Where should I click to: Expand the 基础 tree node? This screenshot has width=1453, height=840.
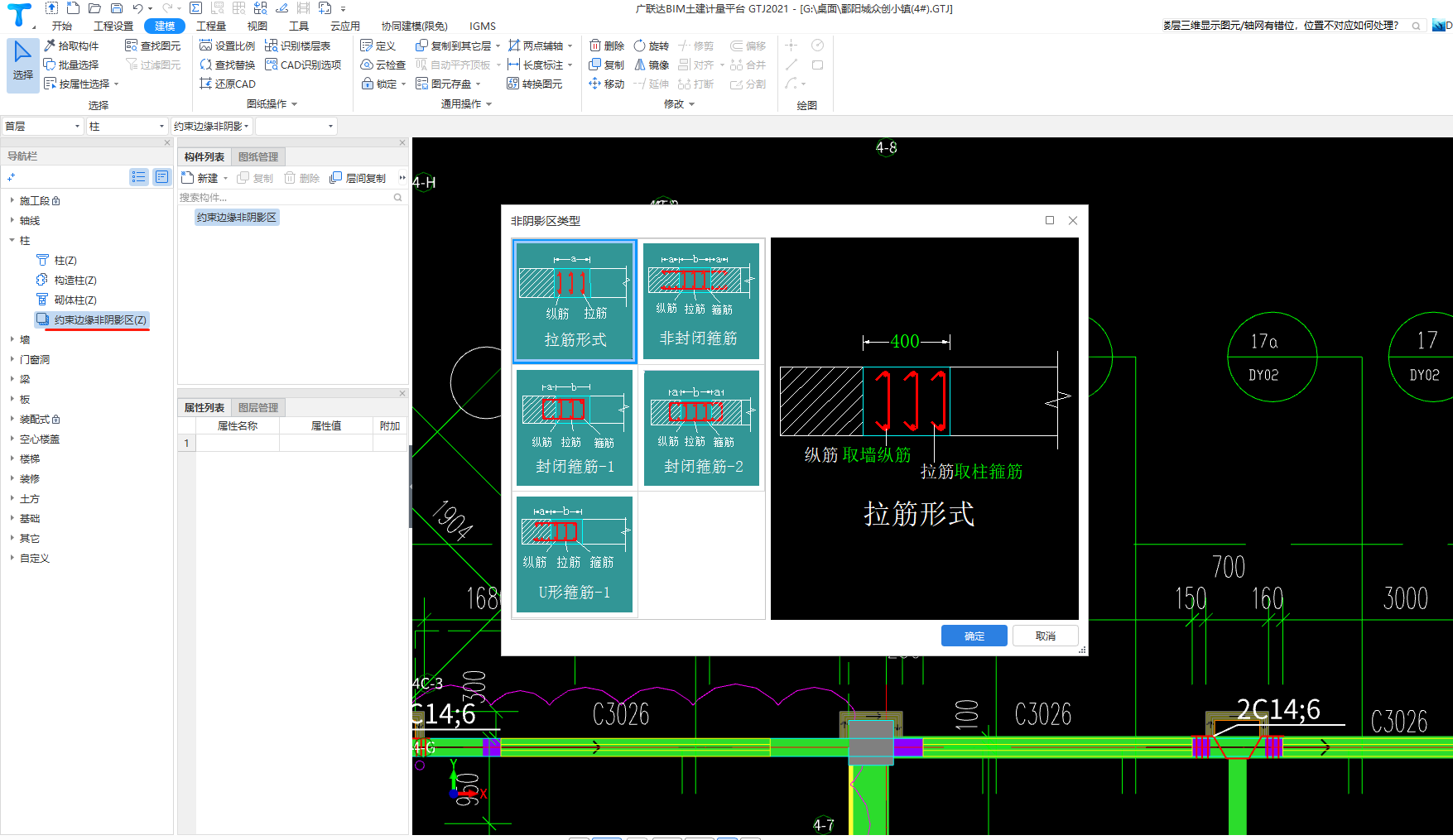pyautogui.click(x=12, y=518)
